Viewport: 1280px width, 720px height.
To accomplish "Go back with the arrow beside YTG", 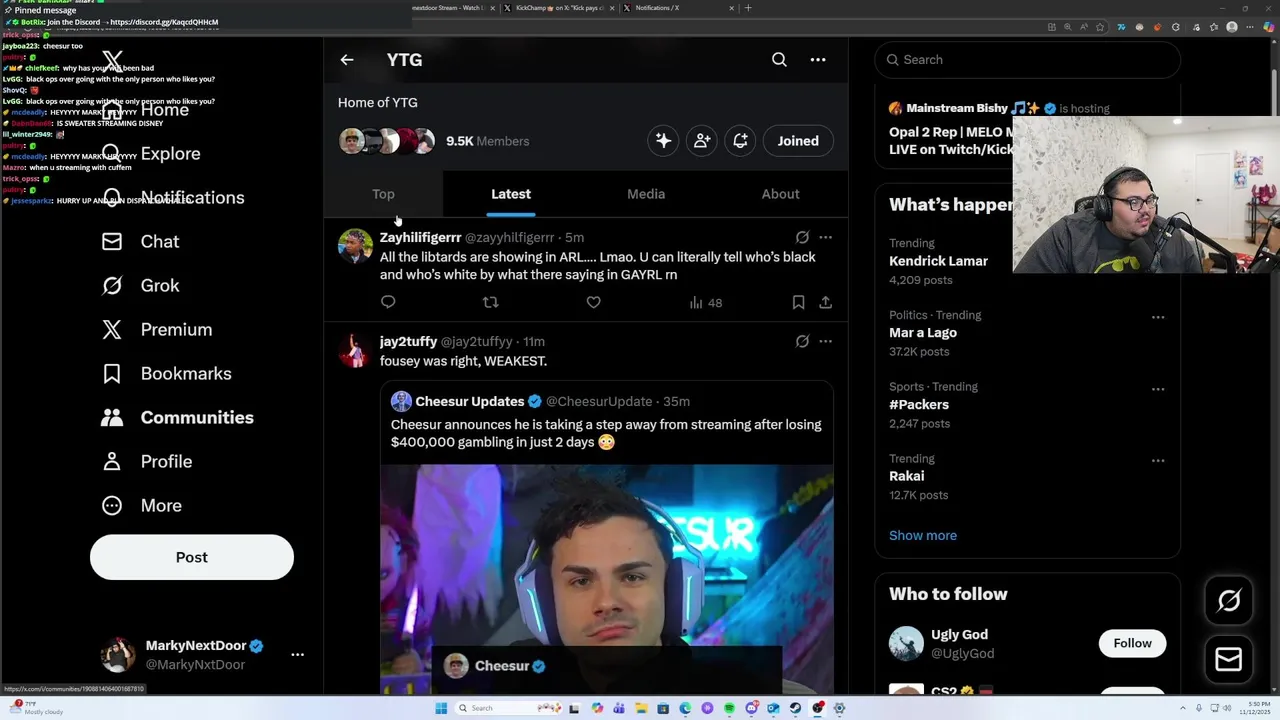I will pyautogui.click(x=347, y=60).
